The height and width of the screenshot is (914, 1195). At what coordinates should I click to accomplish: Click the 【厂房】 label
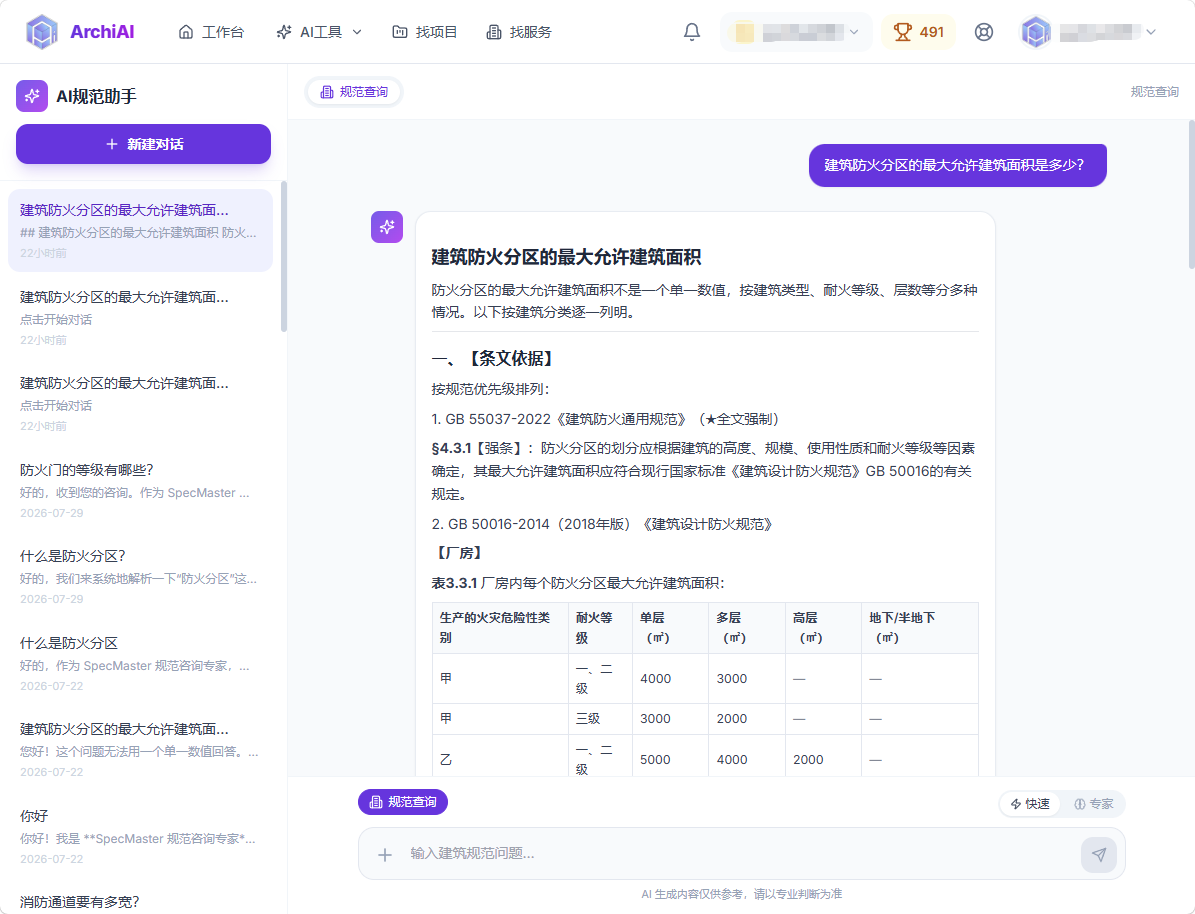(x=460, y=553)
